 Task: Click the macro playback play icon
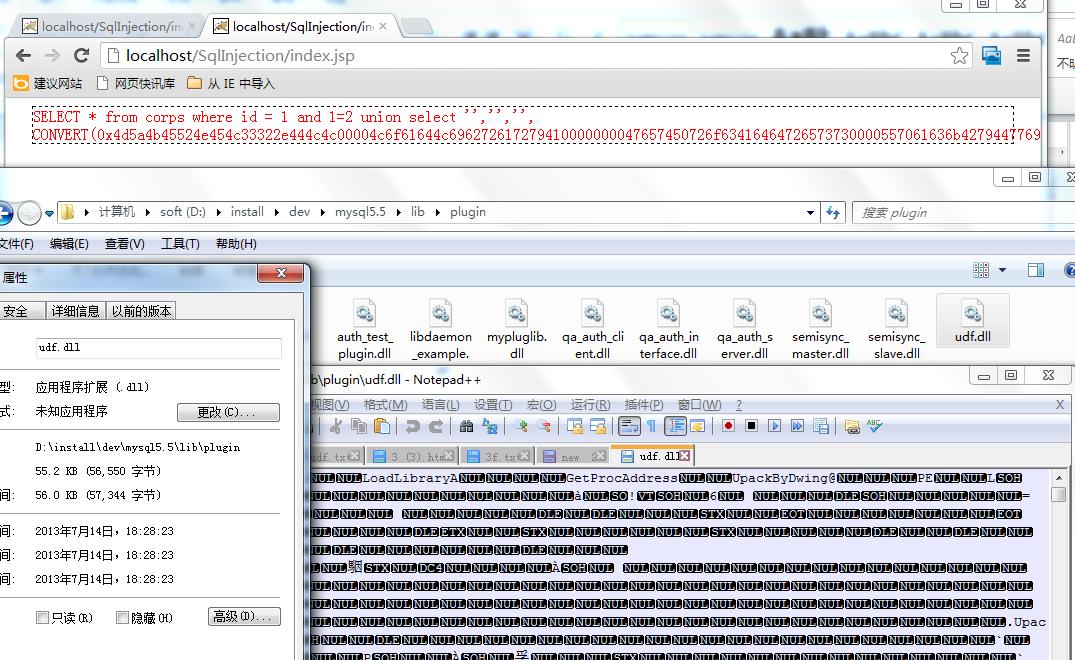(774, 426)
